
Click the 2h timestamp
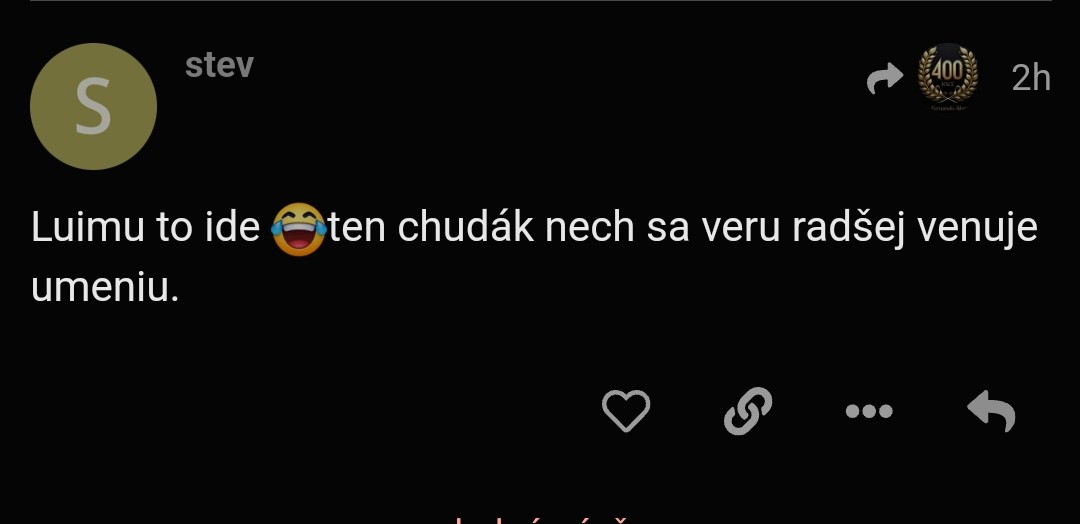[1031, 78]
